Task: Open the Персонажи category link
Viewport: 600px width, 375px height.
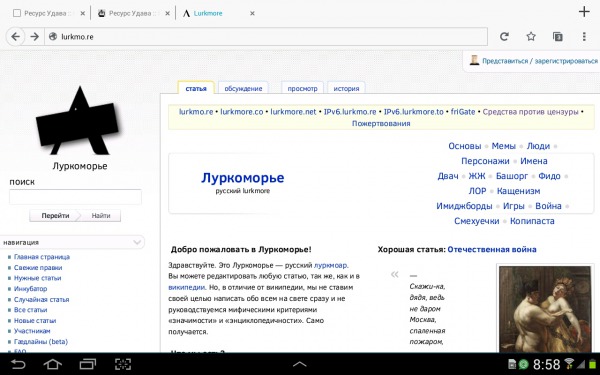Action: point(485,161)
